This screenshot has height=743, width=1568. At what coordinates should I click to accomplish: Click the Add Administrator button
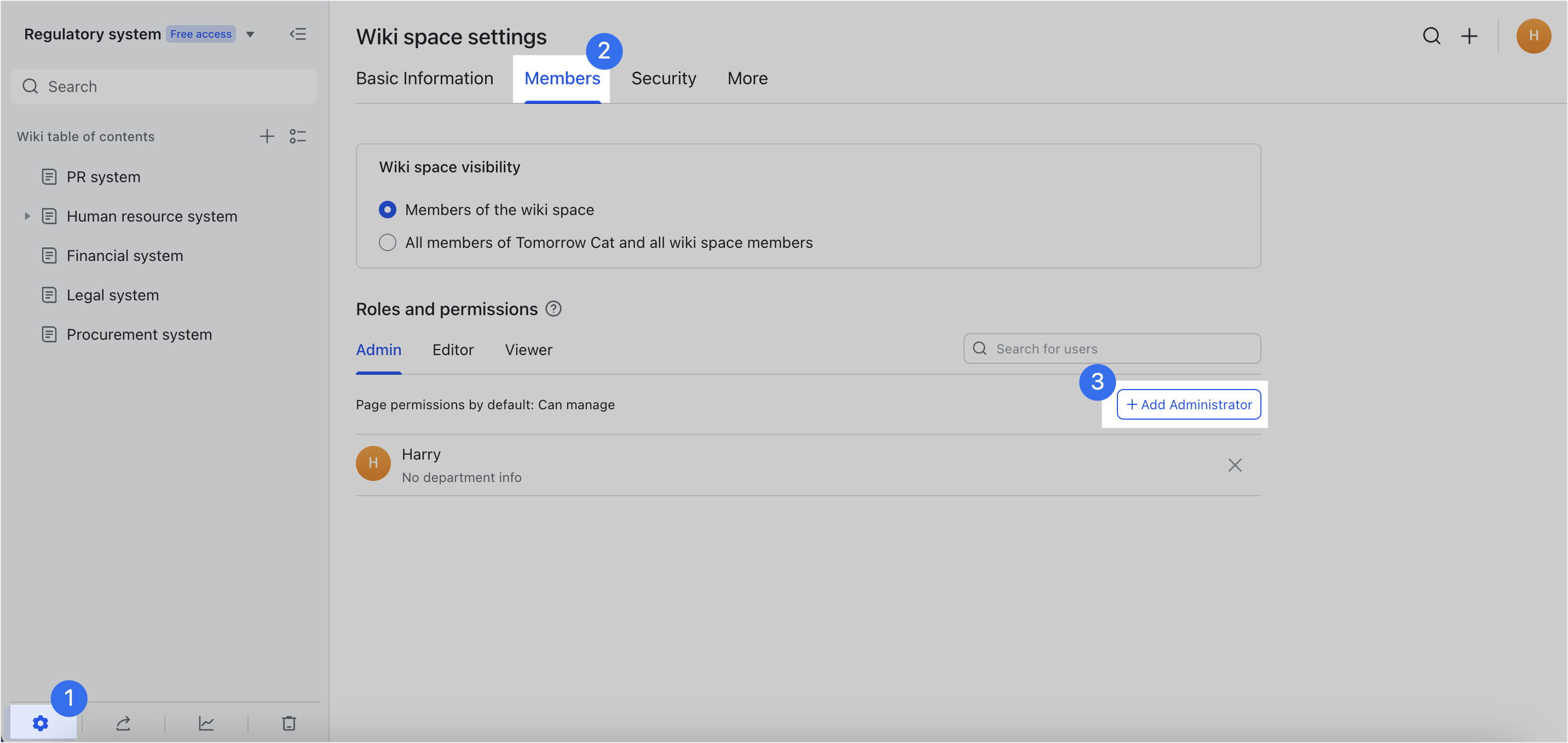point(1188,404)
